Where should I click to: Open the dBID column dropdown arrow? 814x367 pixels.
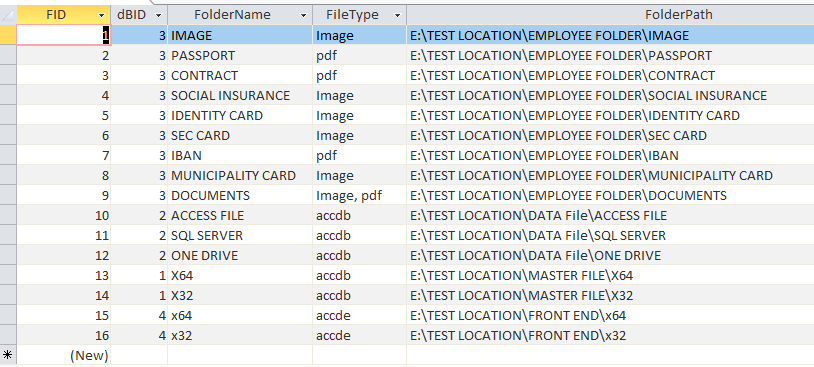(158, 16)
